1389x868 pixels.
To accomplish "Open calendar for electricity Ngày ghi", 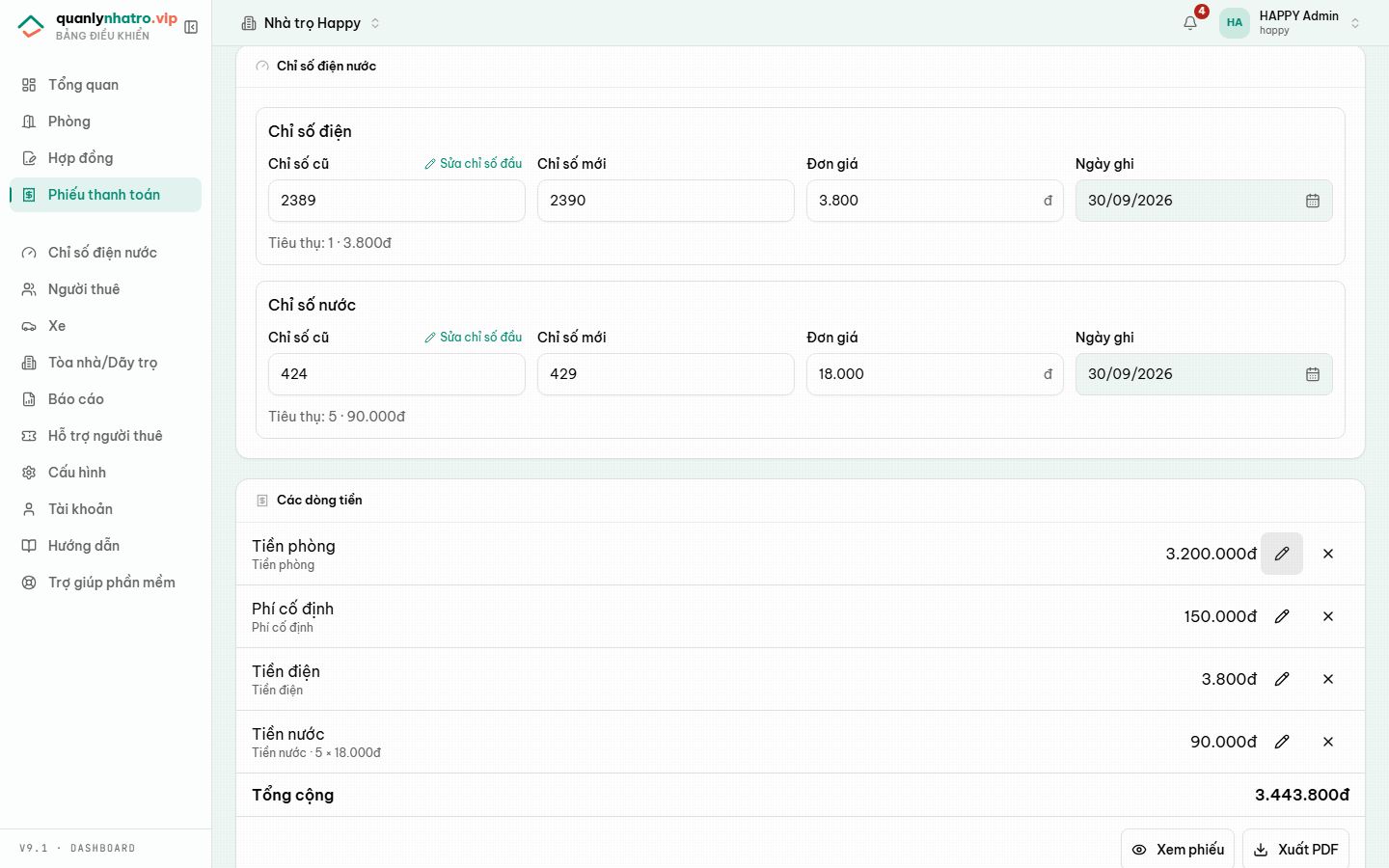I will tap(1313, 201).
